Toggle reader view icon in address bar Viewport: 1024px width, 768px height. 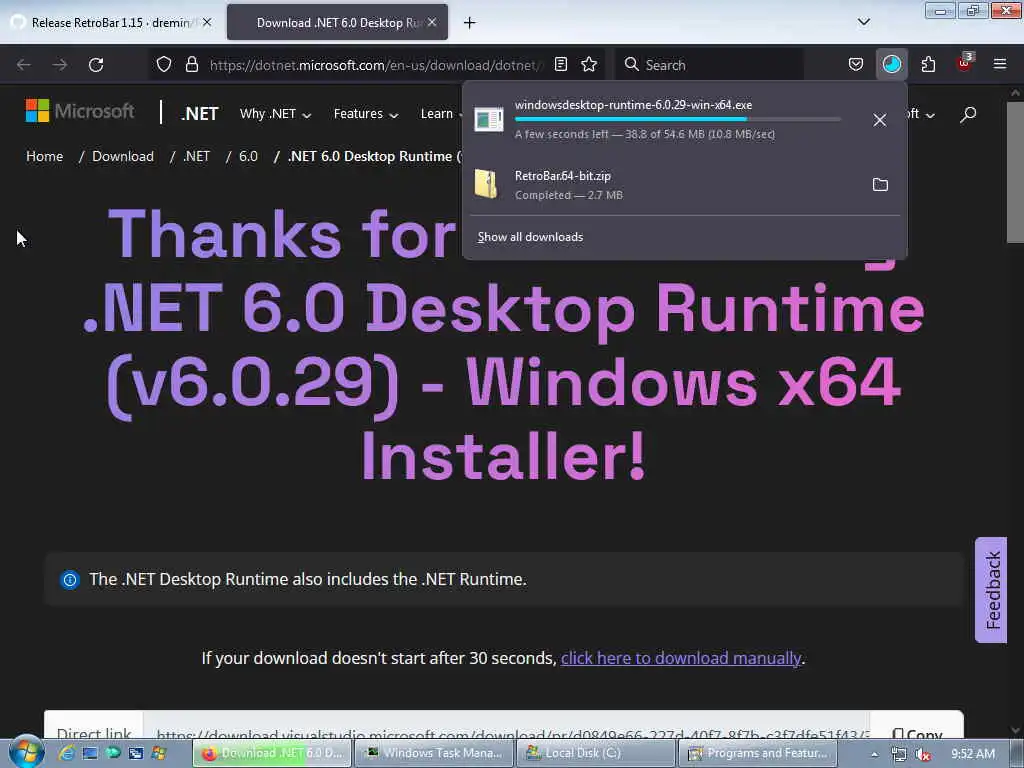[560, 64]
